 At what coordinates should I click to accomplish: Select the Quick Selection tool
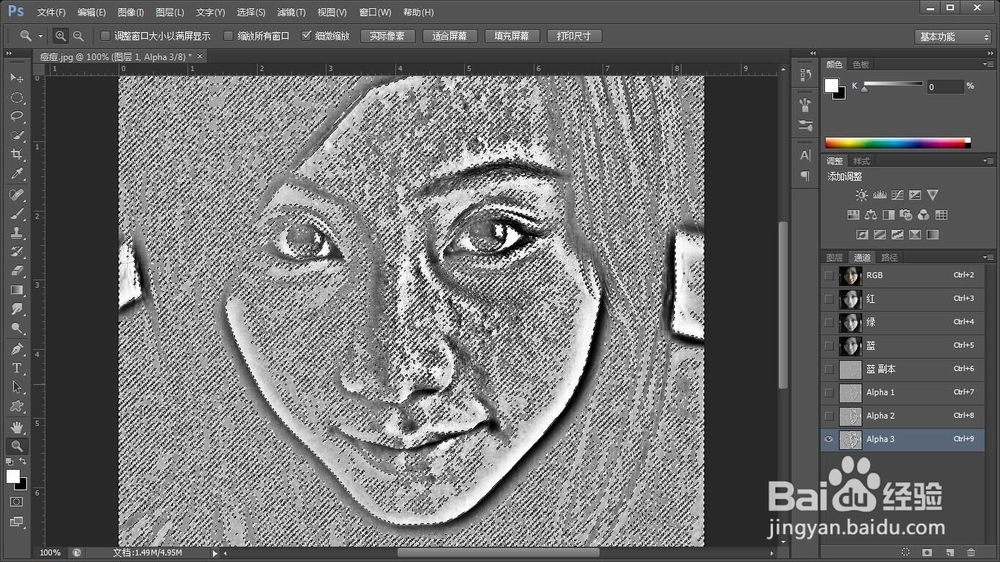(17, 136)
